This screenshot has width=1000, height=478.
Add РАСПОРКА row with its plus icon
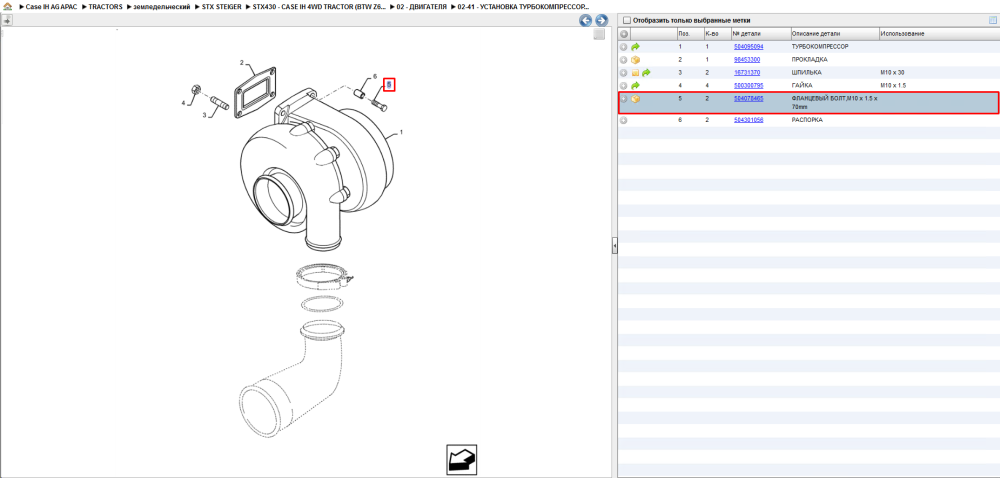point(624,120)
